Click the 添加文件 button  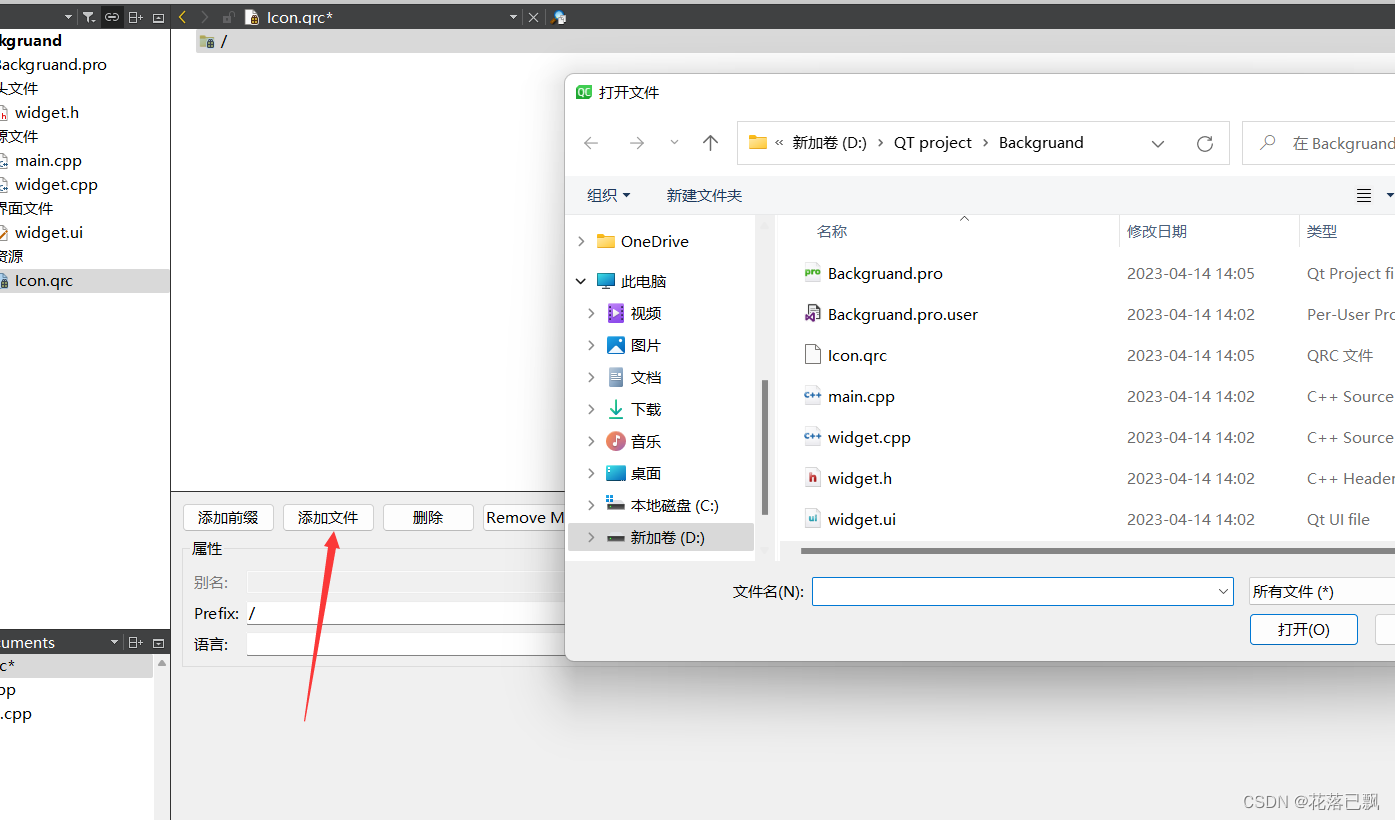pos(328,517)
